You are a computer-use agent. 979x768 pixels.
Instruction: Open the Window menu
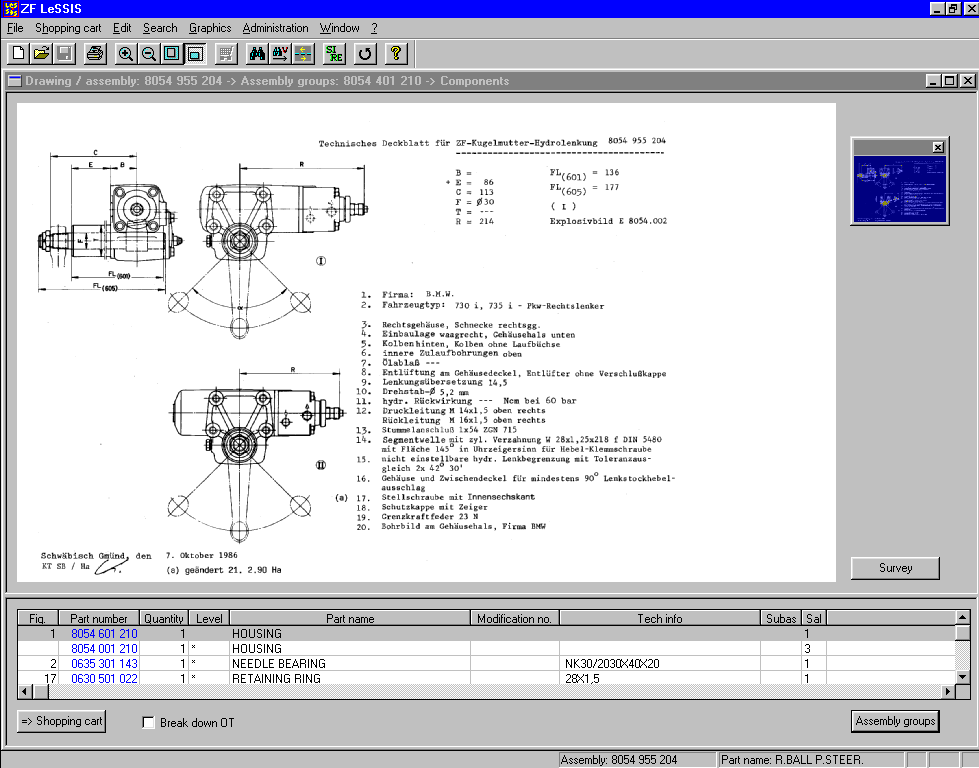[x=339, y=28]
